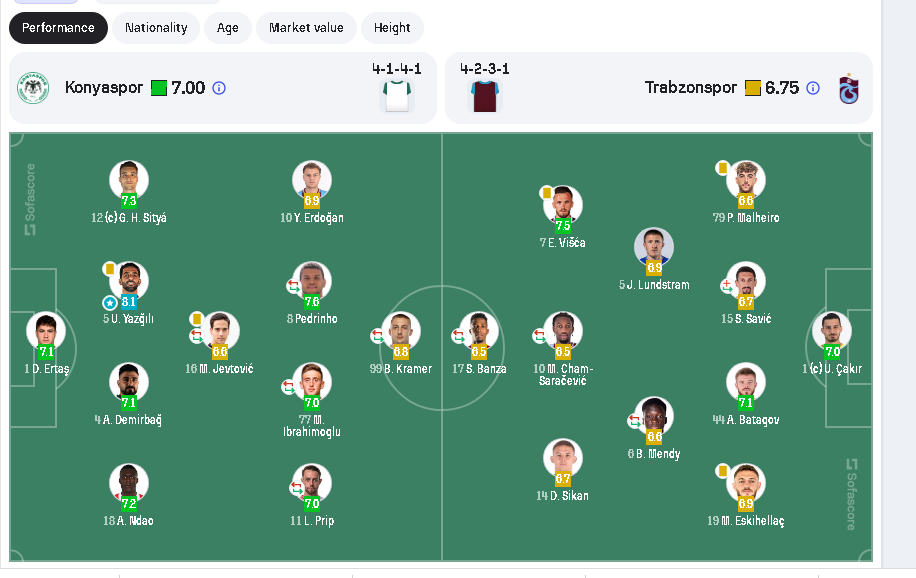Click Konyaspor white jersey icon
Image resolution: width=916 pixels, height=578 pixels.
click(x=397, y=95)
